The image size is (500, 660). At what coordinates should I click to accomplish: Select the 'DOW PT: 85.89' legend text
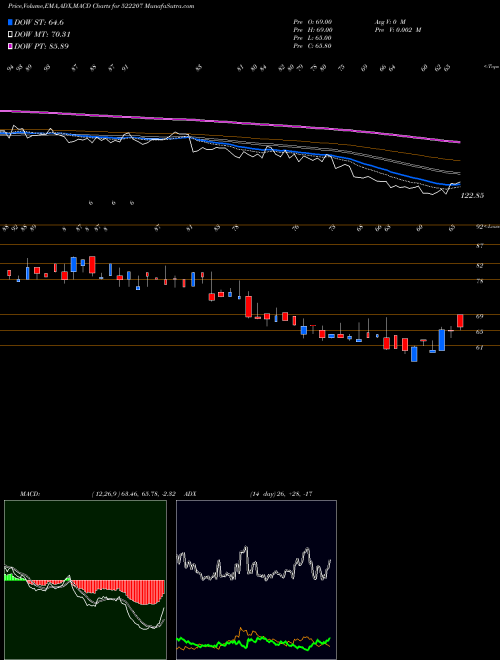coord(41,46)
